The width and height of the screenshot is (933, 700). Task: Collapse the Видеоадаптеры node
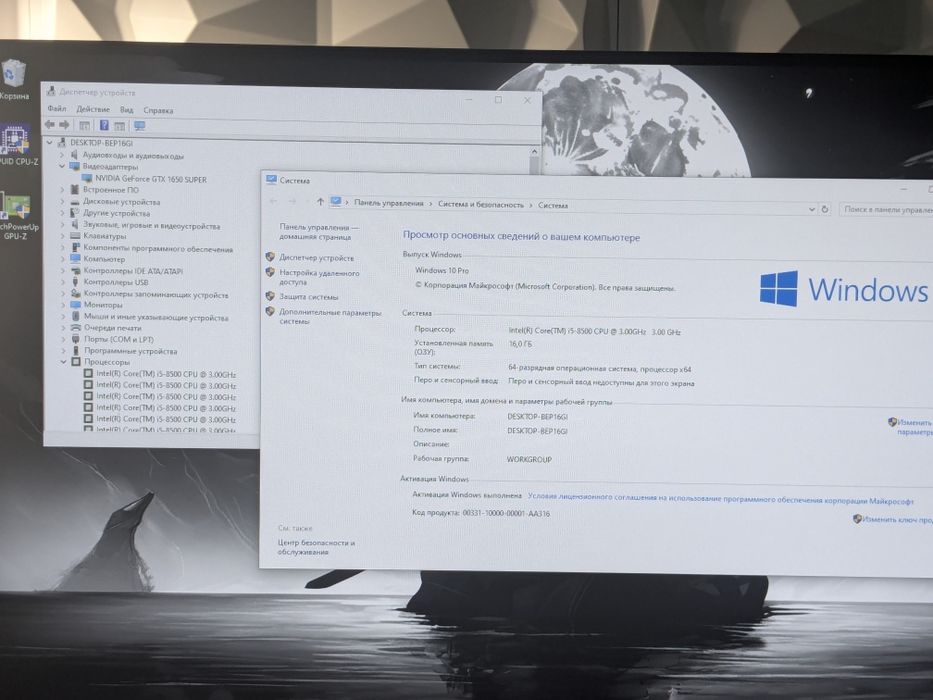point(62,166)
